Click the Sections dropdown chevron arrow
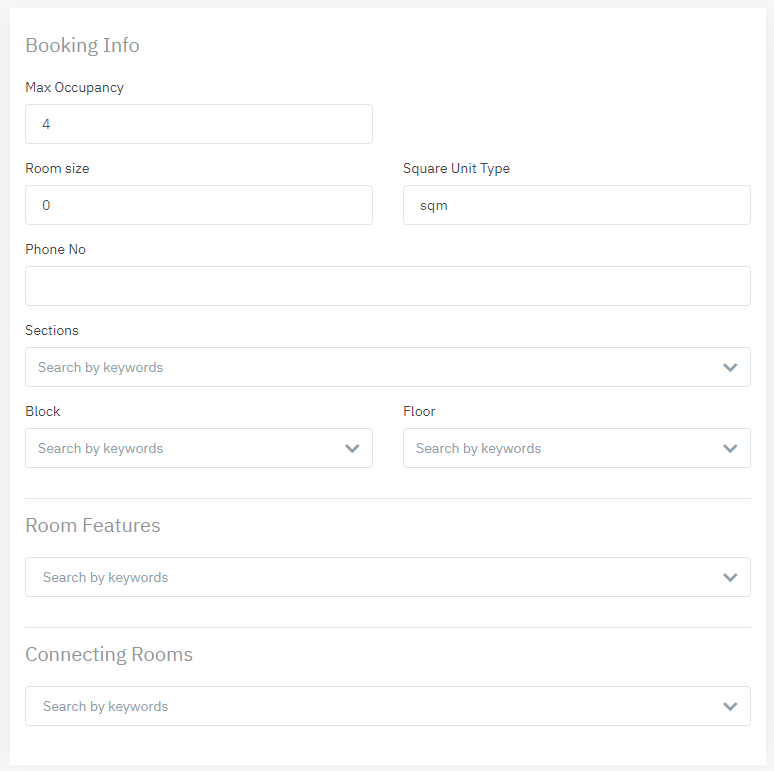The height and width of the screenshot is (771, 774). click(x=730, y=367)
